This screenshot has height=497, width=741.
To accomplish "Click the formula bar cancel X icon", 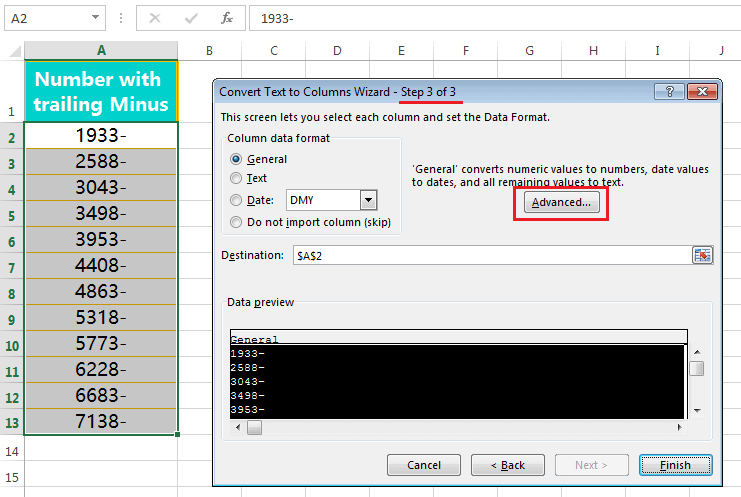I will (x=155, y=18).
